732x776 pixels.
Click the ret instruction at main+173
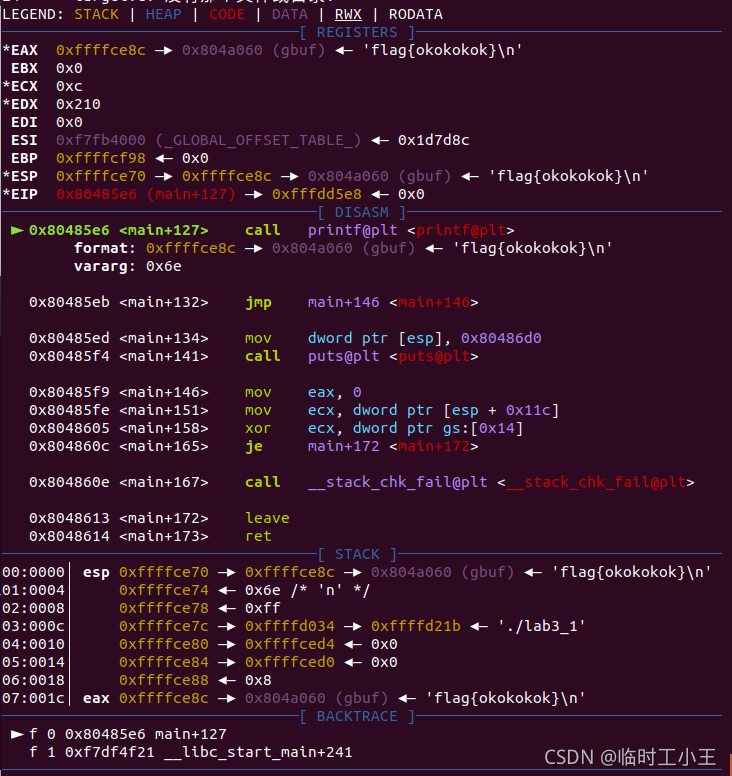pos(258,536)
